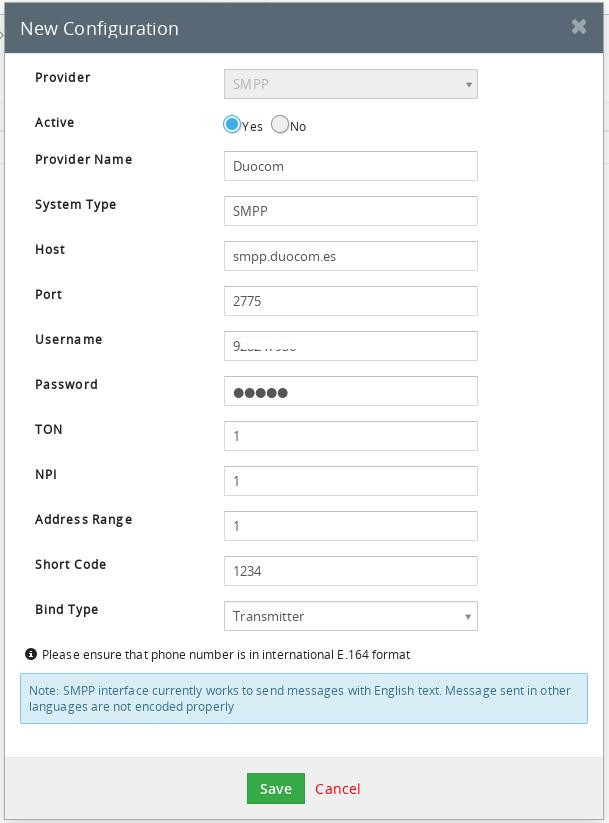Click the blue SMPP note box
This screenshot has height=823, width=609.
click(304, 698)
